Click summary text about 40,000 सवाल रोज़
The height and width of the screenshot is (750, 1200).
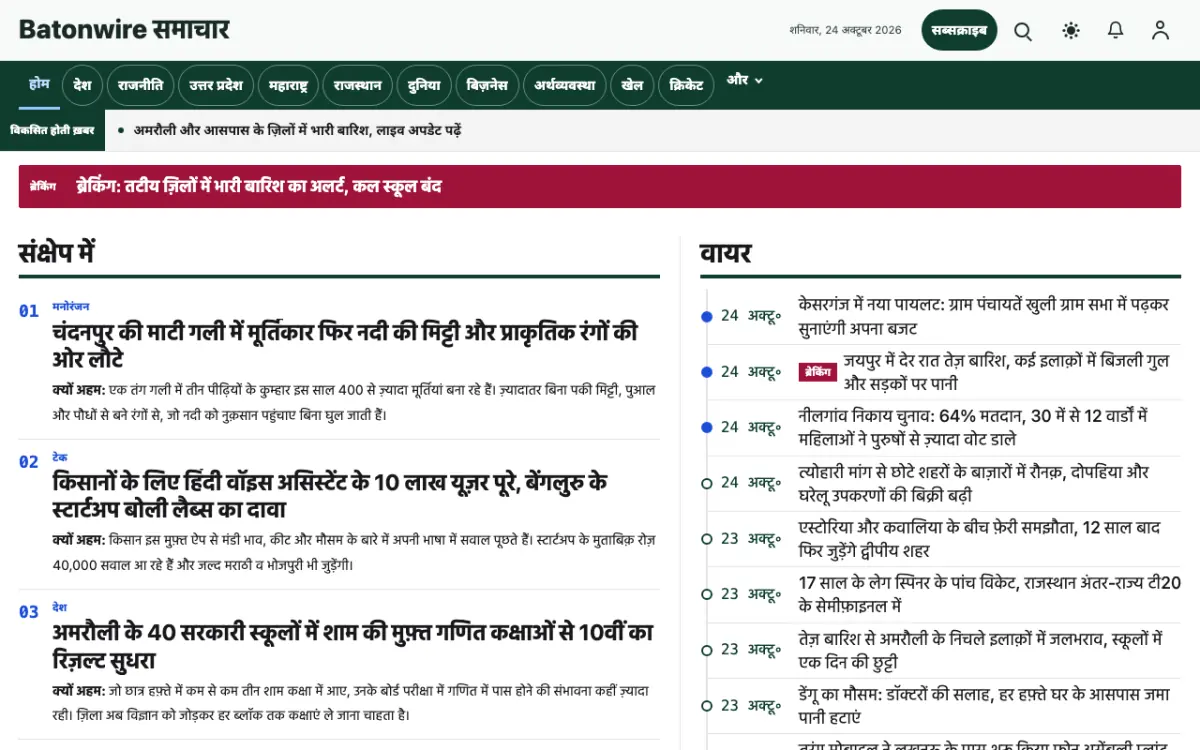354,552
